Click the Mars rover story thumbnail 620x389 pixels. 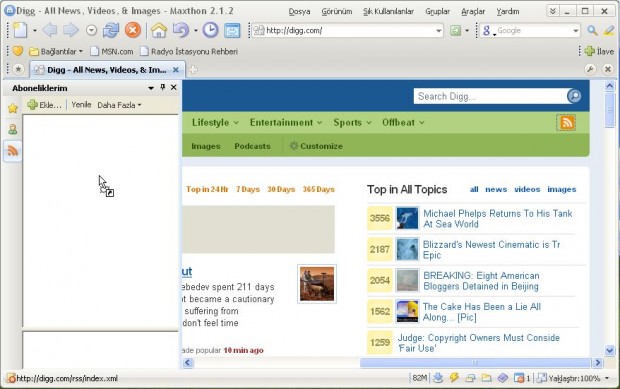[x=317, y=284]
